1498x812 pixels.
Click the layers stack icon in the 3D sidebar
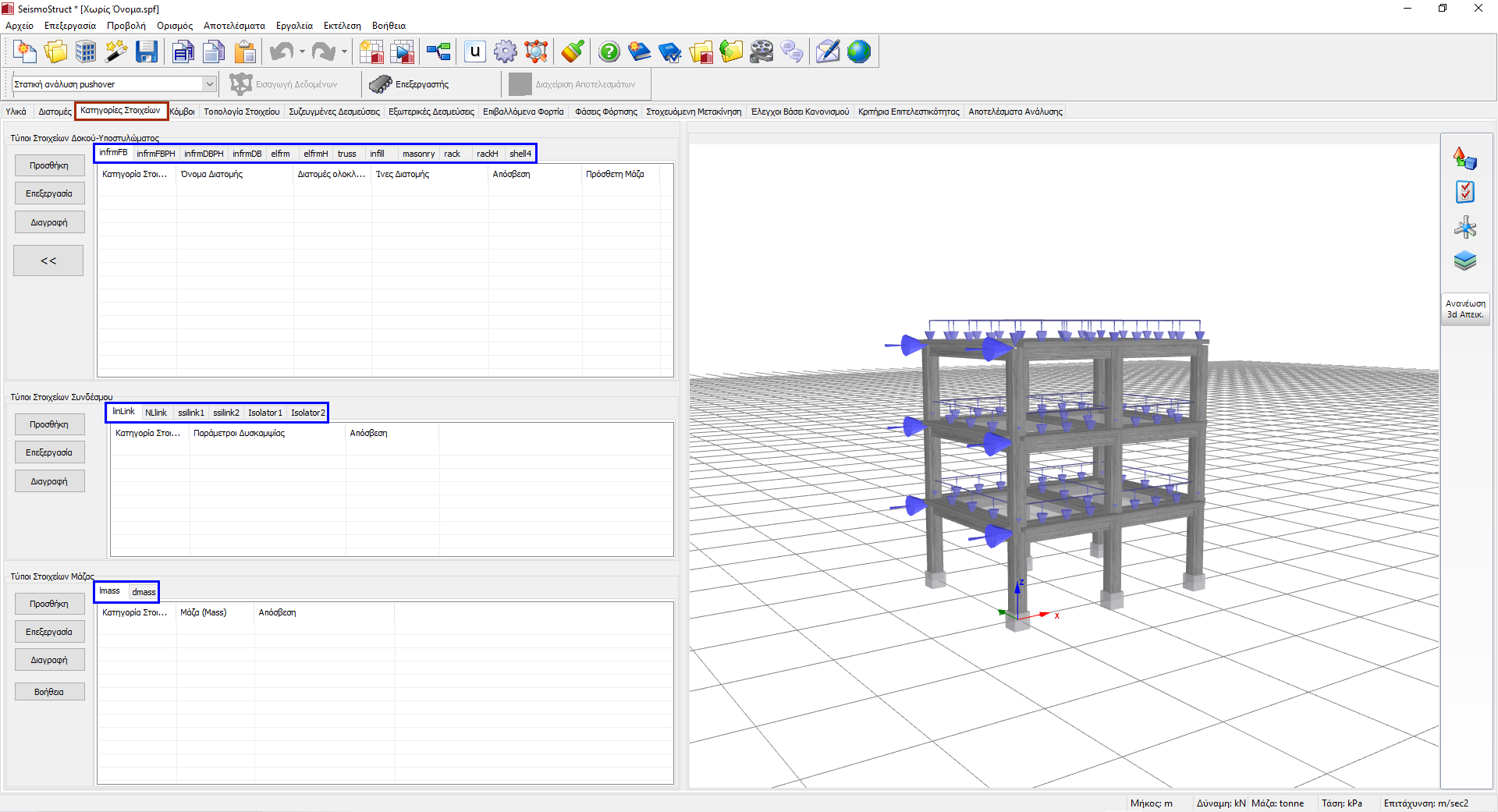(1464, 261)
